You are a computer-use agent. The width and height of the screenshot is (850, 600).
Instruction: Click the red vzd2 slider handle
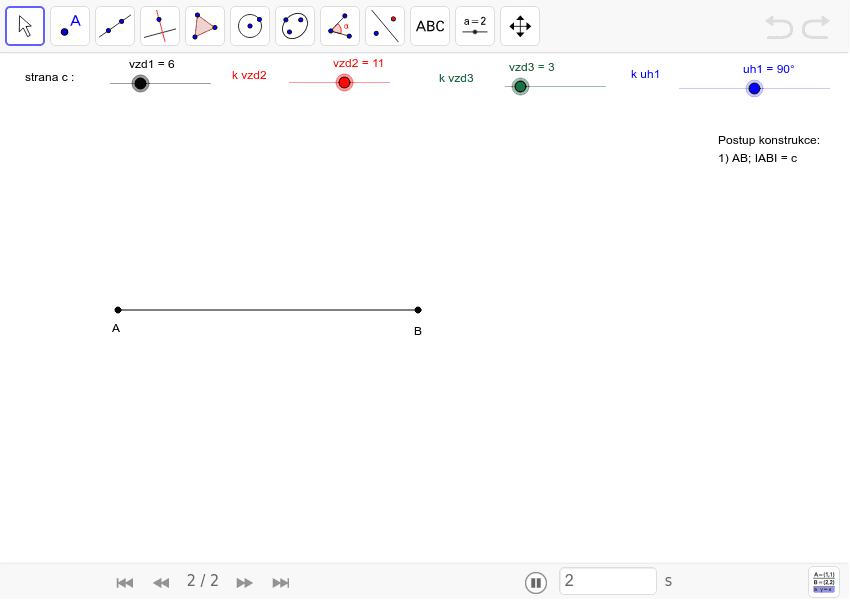(x=344, y=82)
